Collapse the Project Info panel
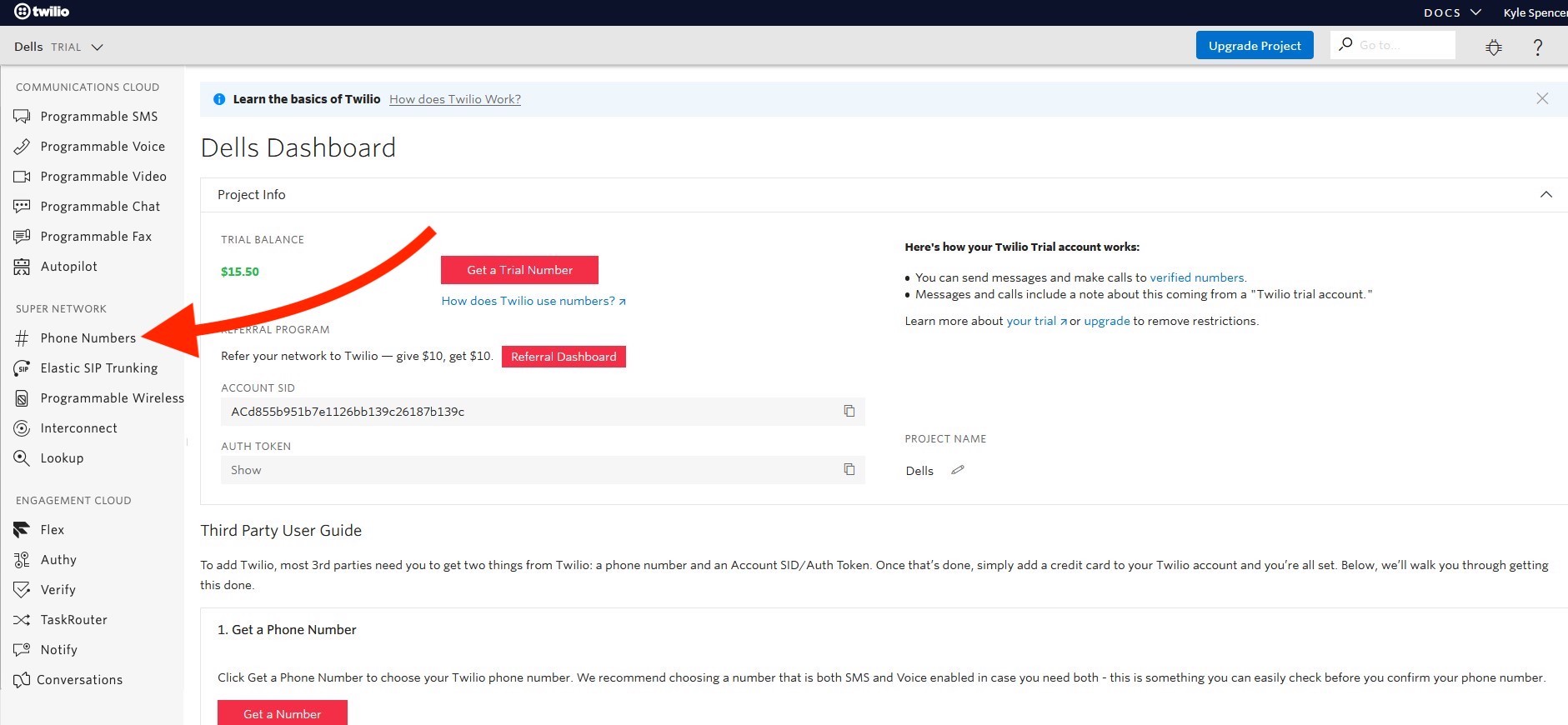Viewport: 1568px width, 725px height. pos(1545,194)
